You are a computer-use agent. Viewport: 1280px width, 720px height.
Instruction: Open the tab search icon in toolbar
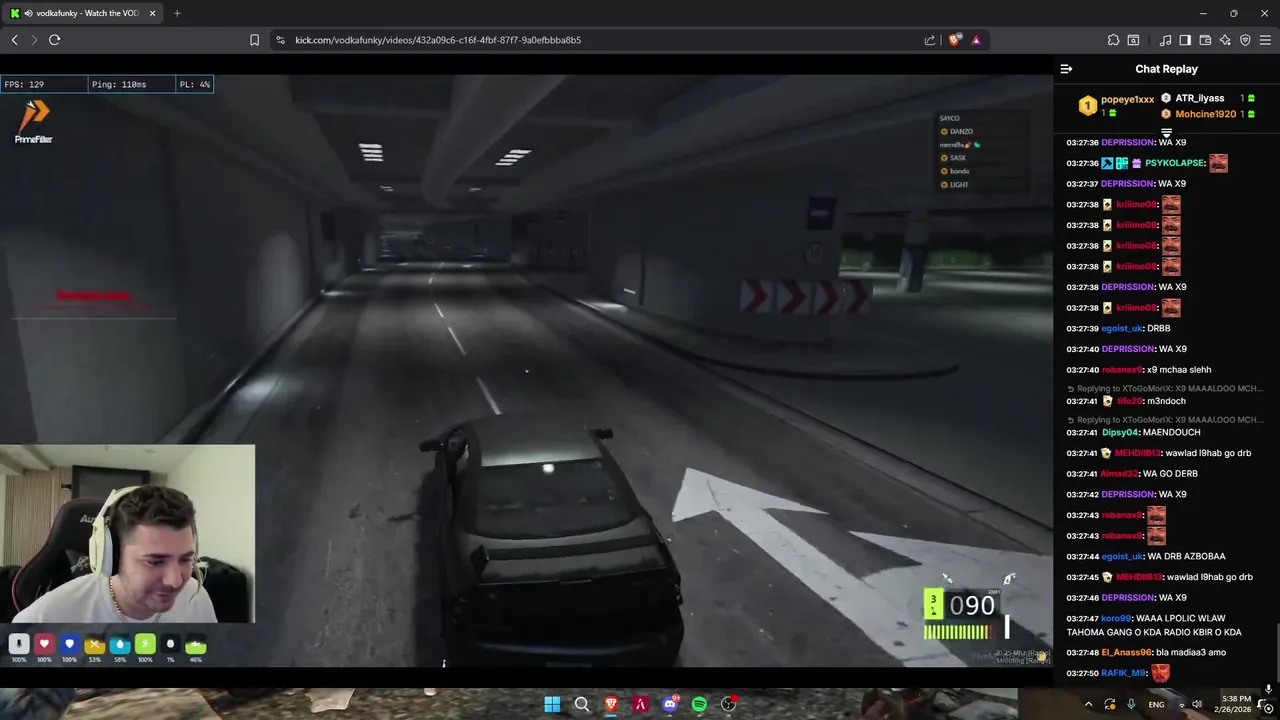point(1133,40)
